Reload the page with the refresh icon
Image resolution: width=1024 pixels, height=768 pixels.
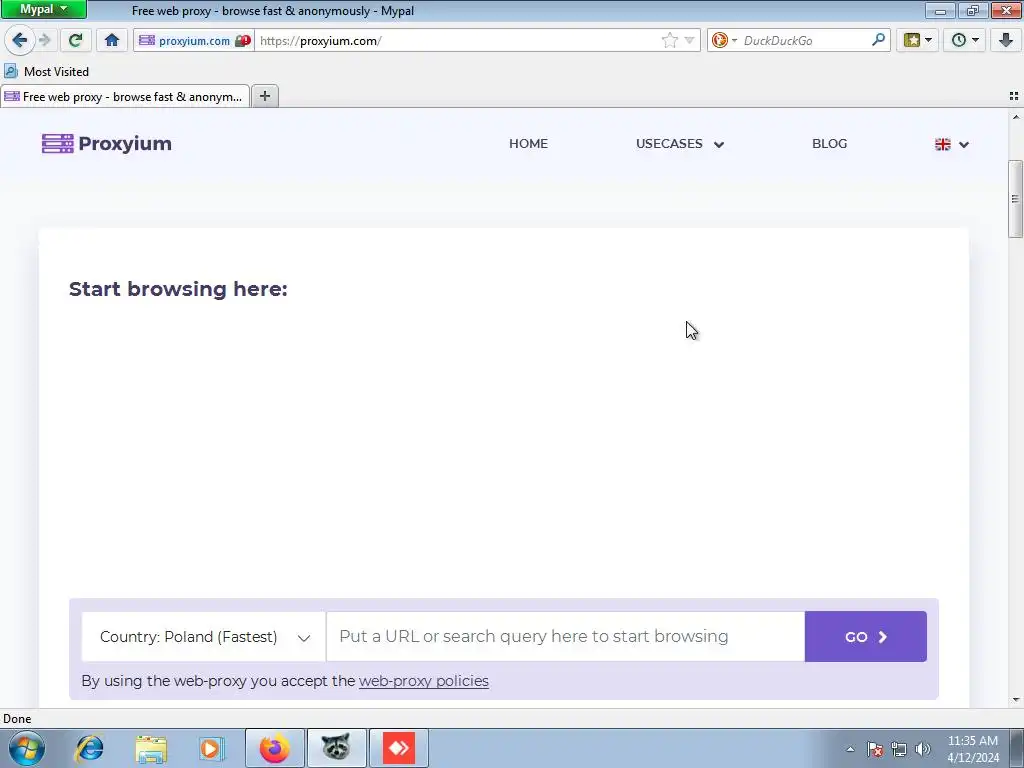[76, 40]
